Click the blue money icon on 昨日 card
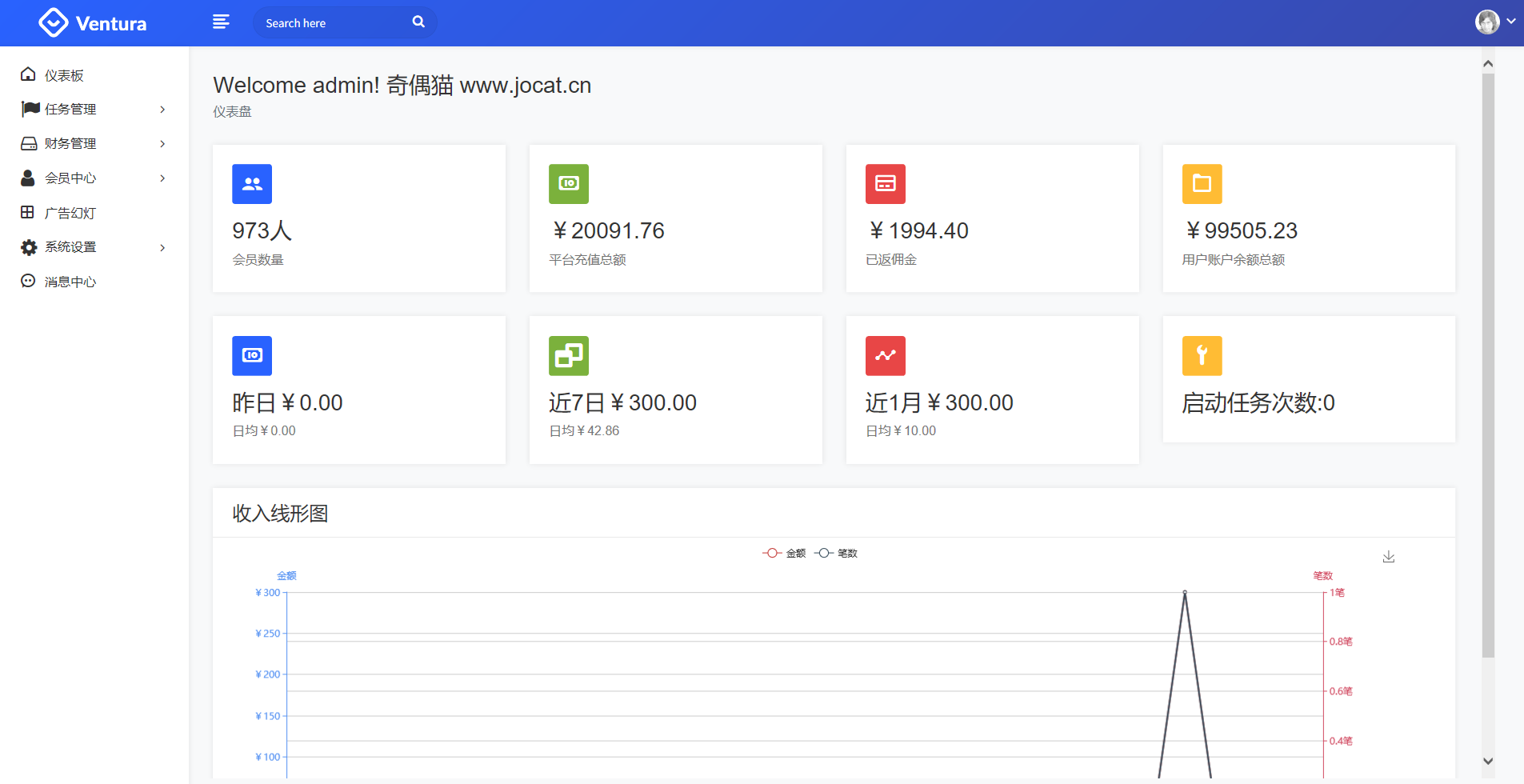 (252, 356)
